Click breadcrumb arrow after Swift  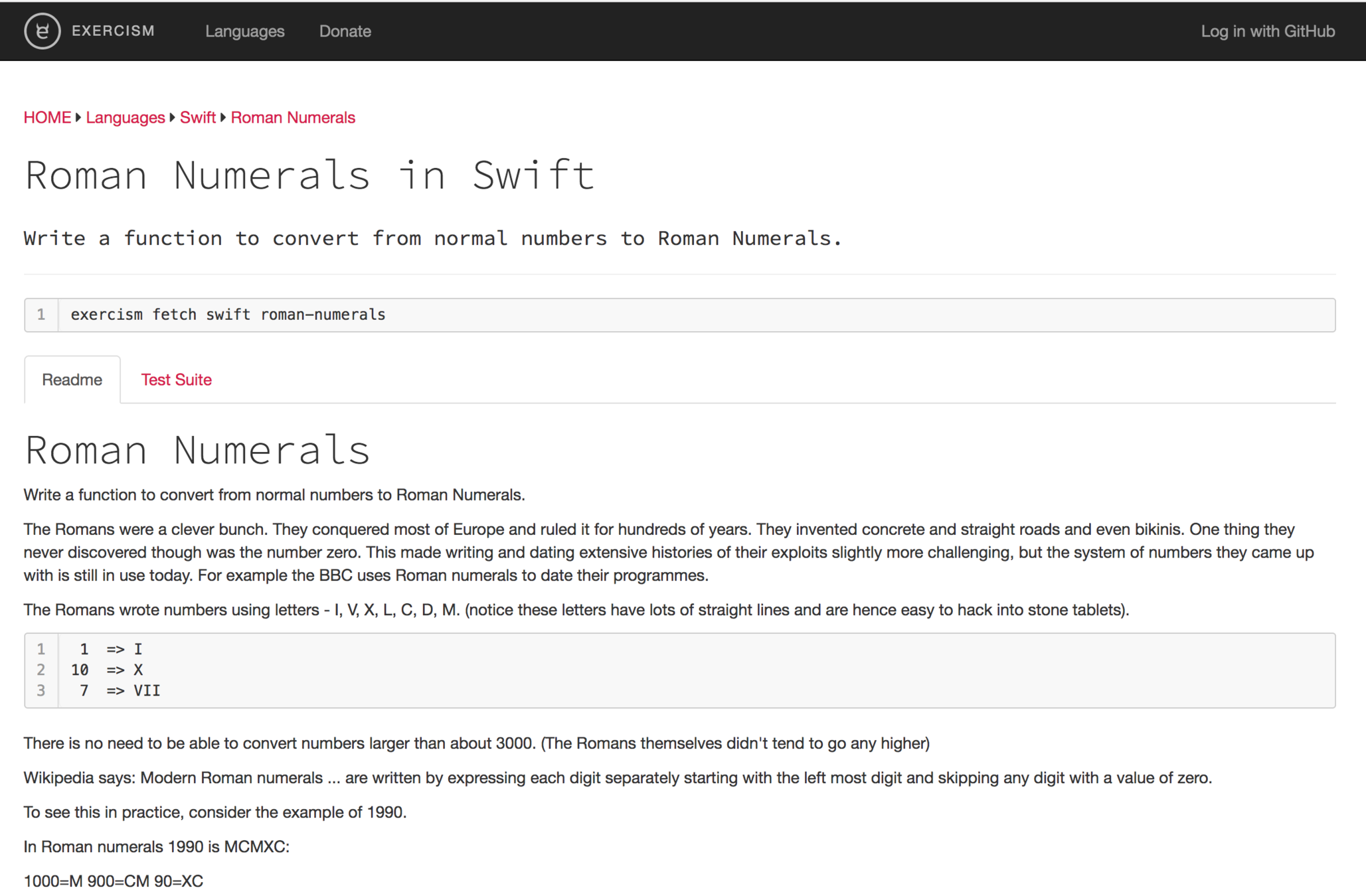[x=223, y=117]
